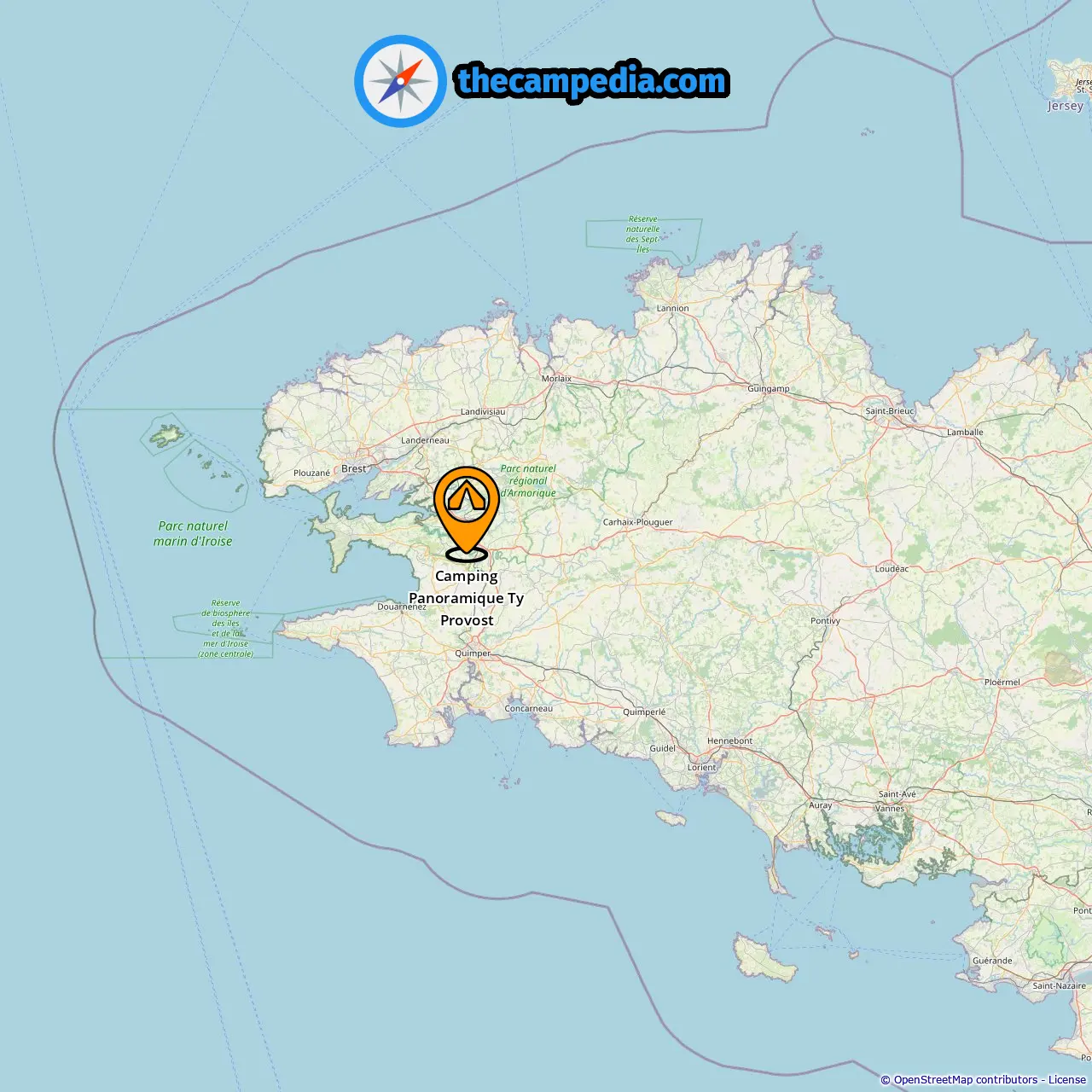Click the Jersey island label
The width and height of the screenshot is (1092, 1092).
click(1066, 106)
